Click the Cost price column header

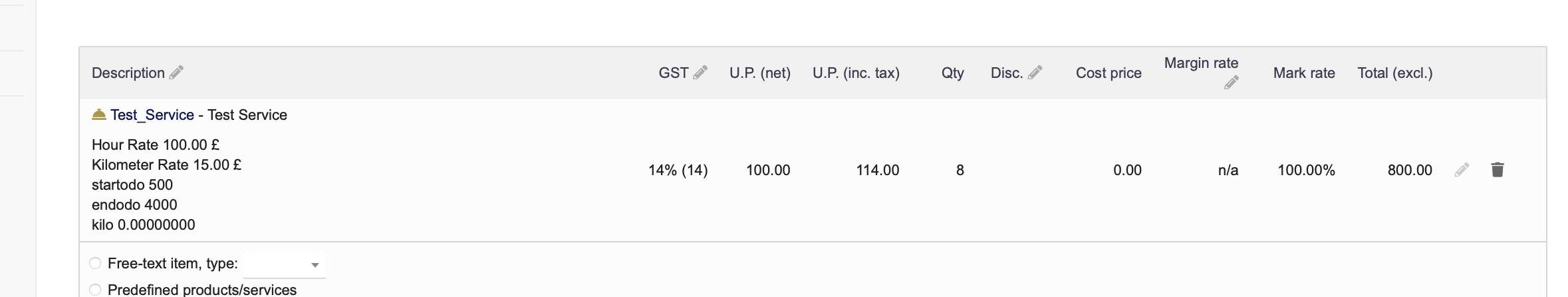click(x=1109, y=73)
